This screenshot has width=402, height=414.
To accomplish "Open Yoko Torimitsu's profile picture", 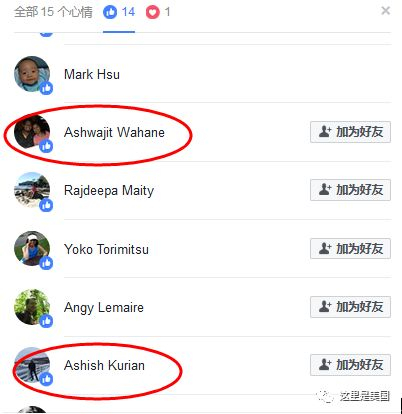I will [32, 249].
